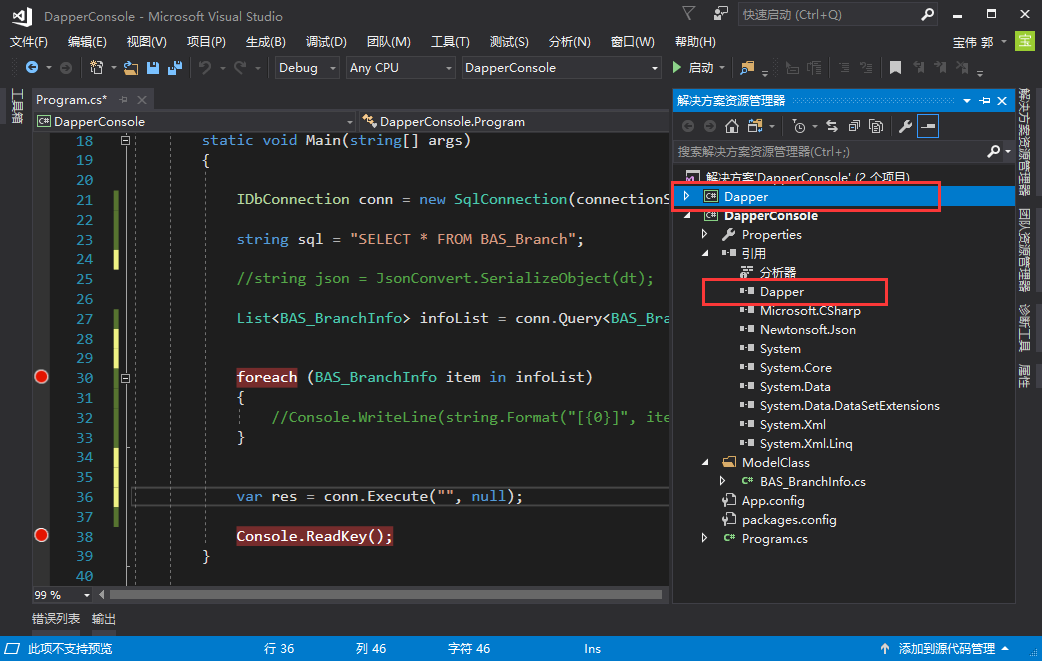Click the Open File folder icon

pyautogui.click(x=131, y=67)
